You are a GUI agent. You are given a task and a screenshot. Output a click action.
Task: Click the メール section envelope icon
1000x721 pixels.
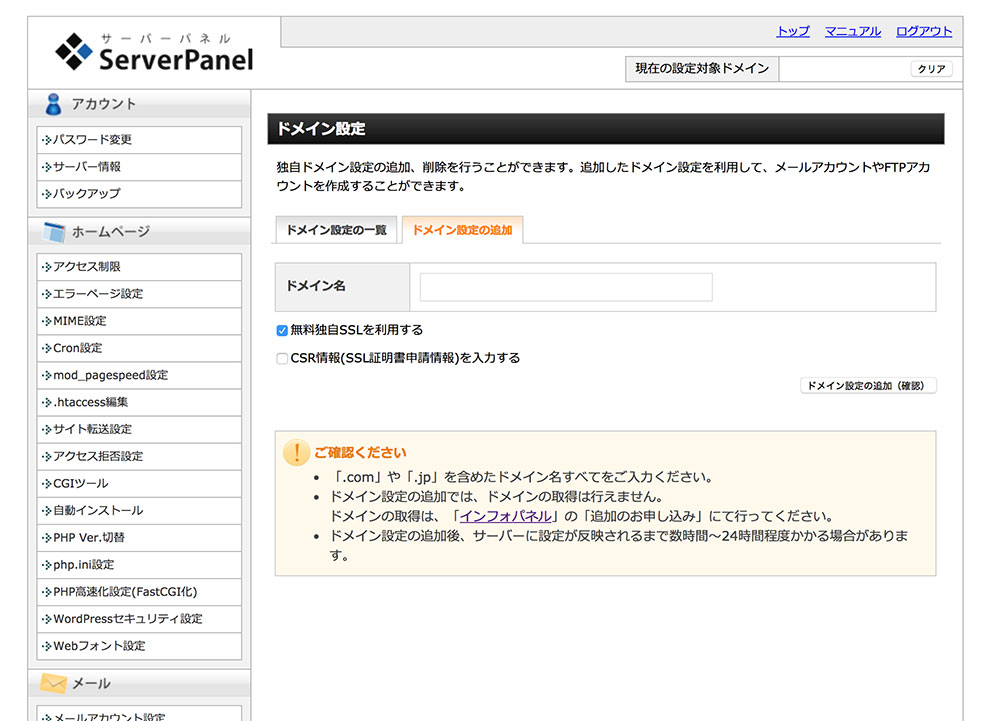click(54, 683)
